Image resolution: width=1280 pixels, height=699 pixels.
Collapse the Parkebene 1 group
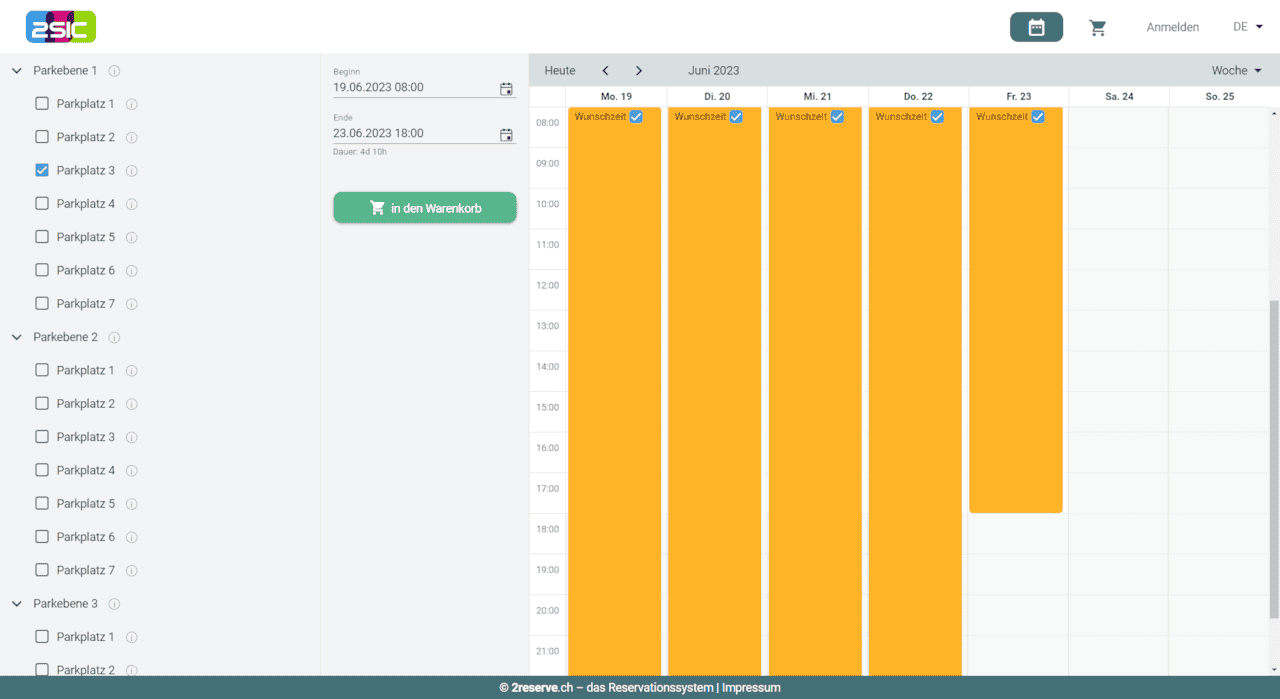17,71
